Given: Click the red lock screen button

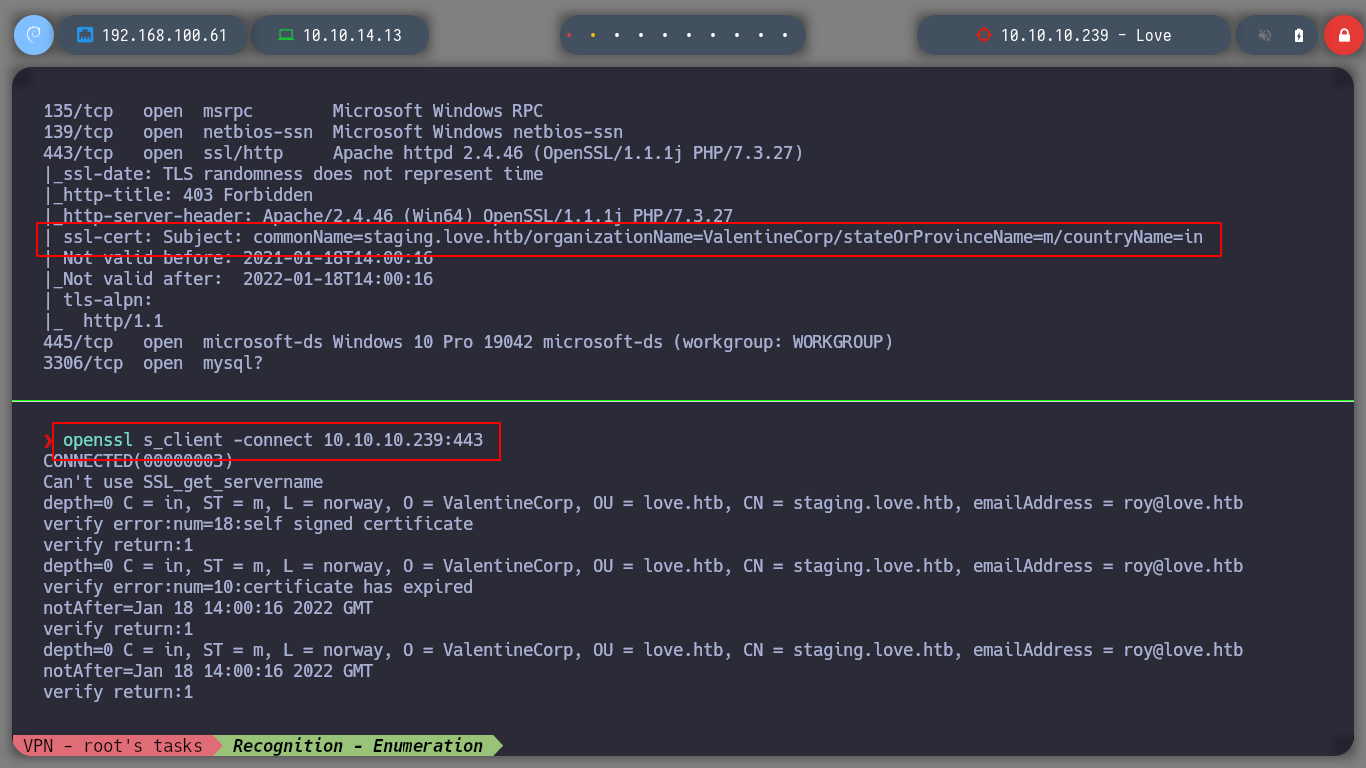Looking at the screenshot, I should 1343,35.
